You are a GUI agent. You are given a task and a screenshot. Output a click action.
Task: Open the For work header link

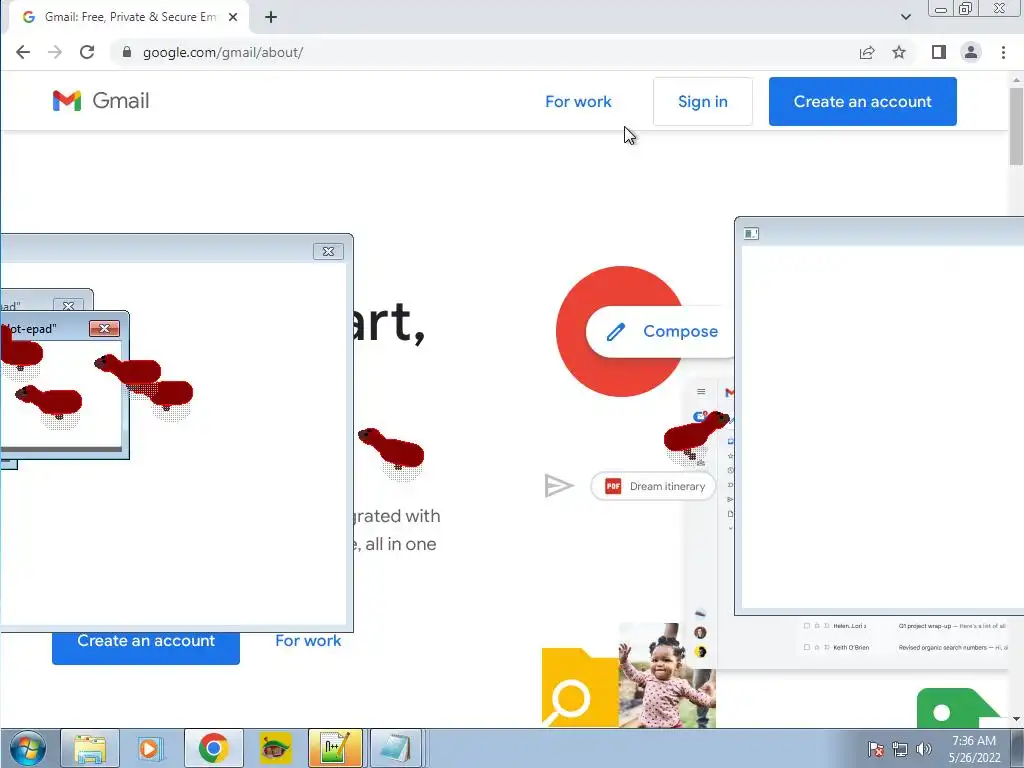coord(578,101)
